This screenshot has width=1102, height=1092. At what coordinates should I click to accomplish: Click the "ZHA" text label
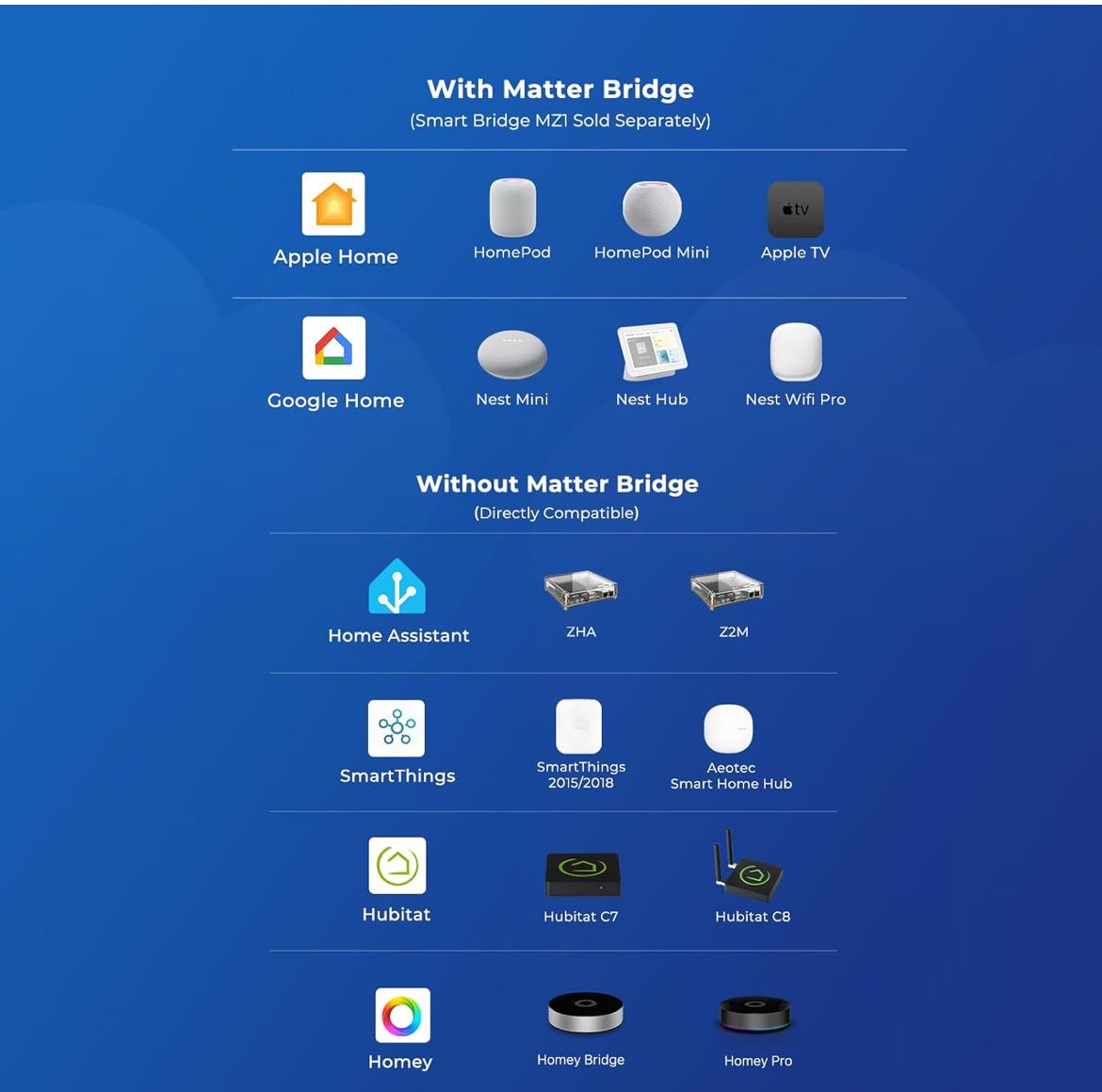[x=581, y=631]
